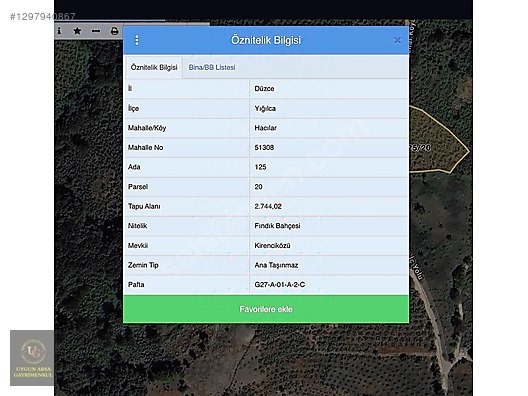Open the Bina/BB Listesi tab
Screen dimensions: 528x396
[212, 67]
